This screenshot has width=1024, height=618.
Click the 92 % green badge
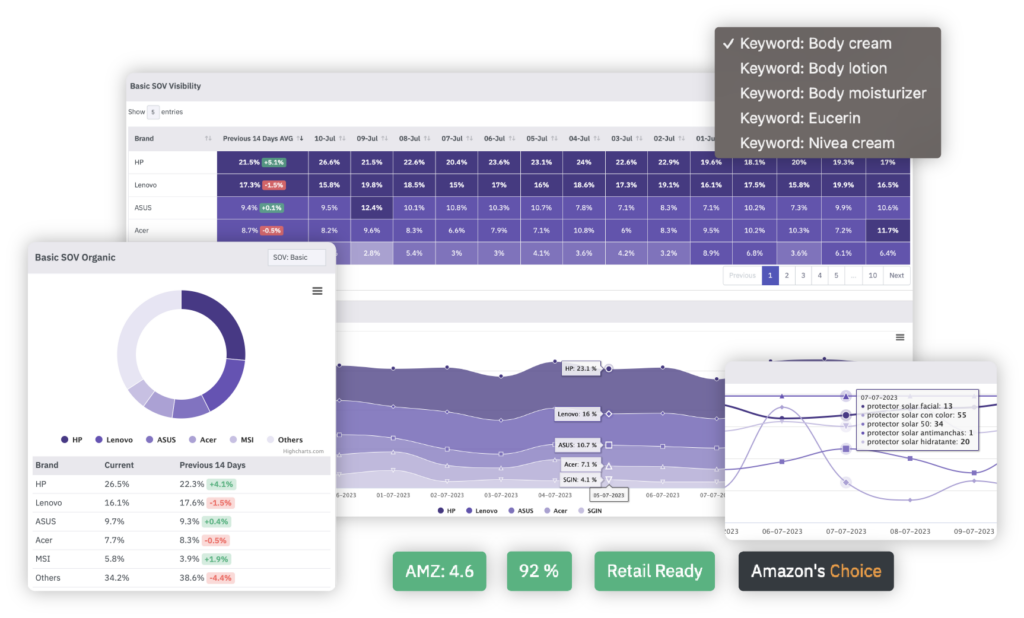point(539,571)
